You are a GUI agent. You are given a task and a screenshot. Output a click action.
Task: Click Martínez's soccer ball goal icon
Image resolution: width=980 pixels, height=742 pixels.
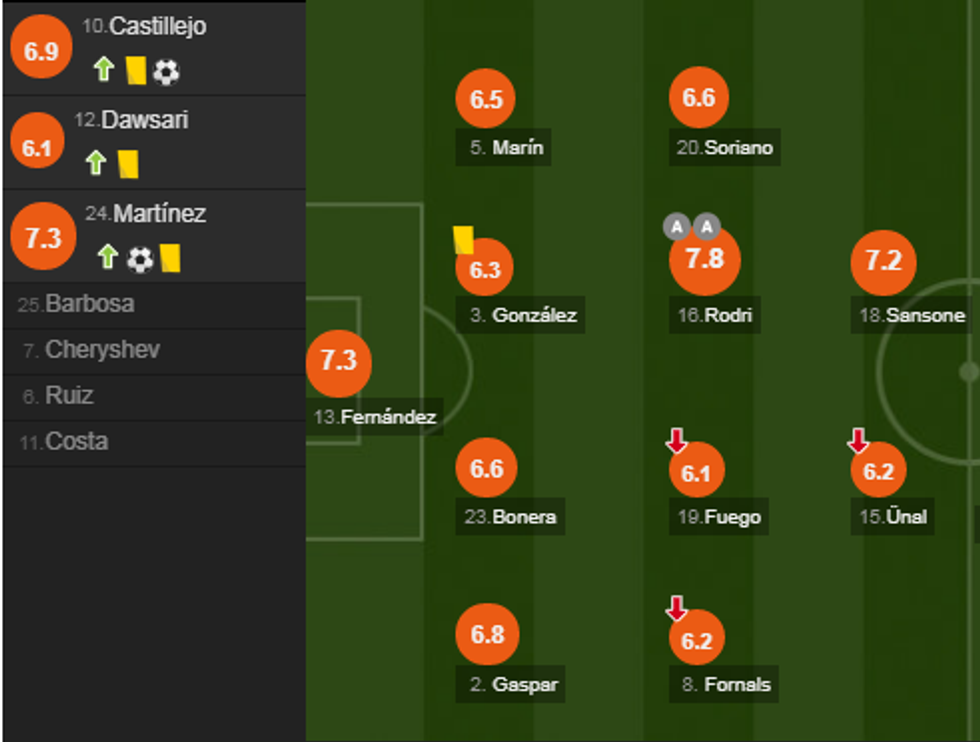140,259
